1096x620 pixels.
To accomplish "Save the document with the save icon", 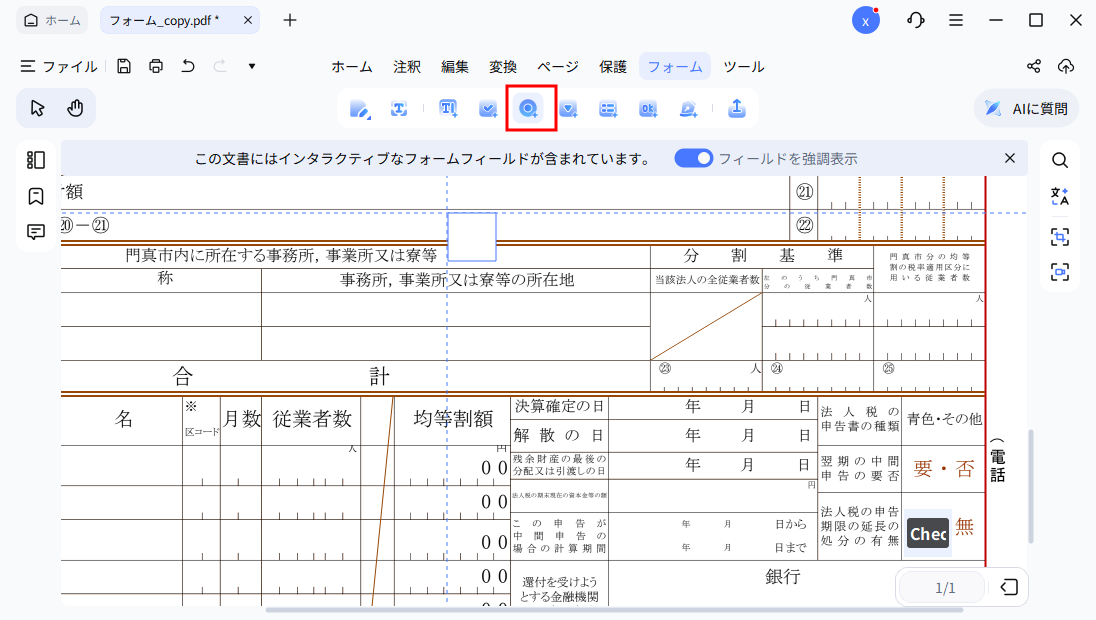I will pyautogui.click(x=123, y=66).
